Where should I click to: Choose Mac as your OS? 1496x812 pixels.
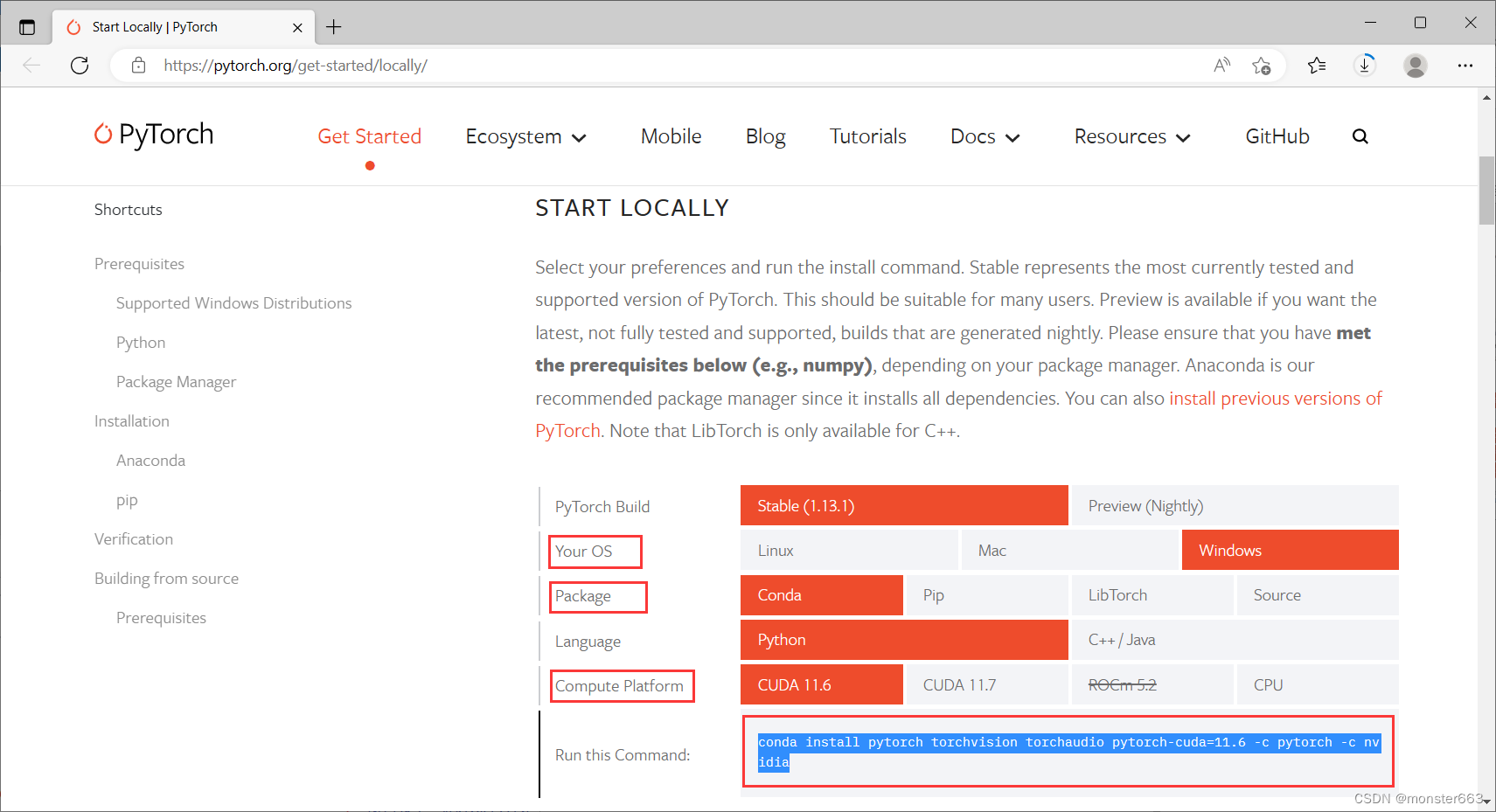pos(1069,550)
